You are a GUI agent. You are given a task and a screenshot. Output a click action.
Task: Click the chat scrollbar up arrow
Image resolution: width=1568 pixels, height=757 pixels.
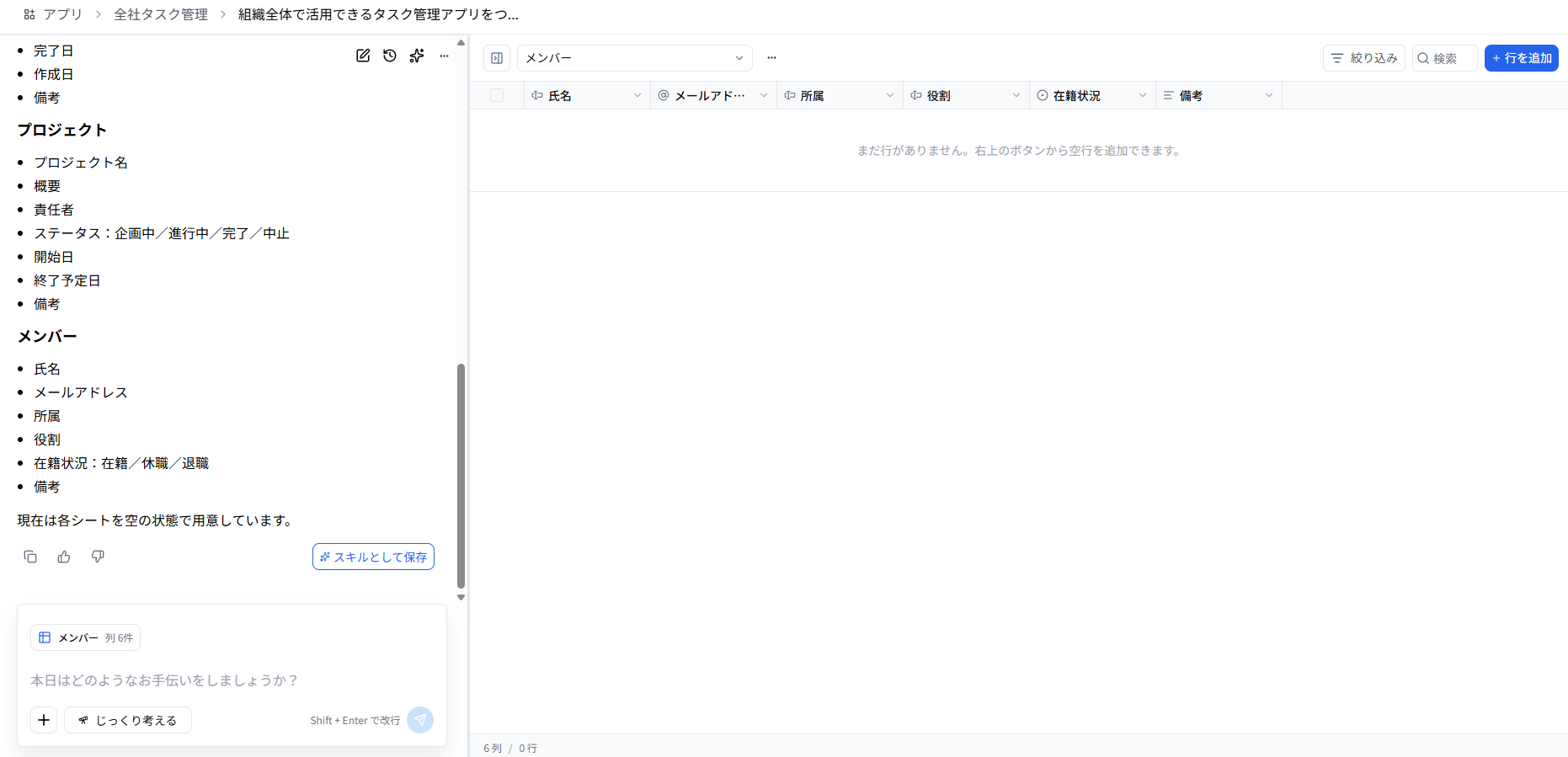pyautogui.click(x=461, y=42)
